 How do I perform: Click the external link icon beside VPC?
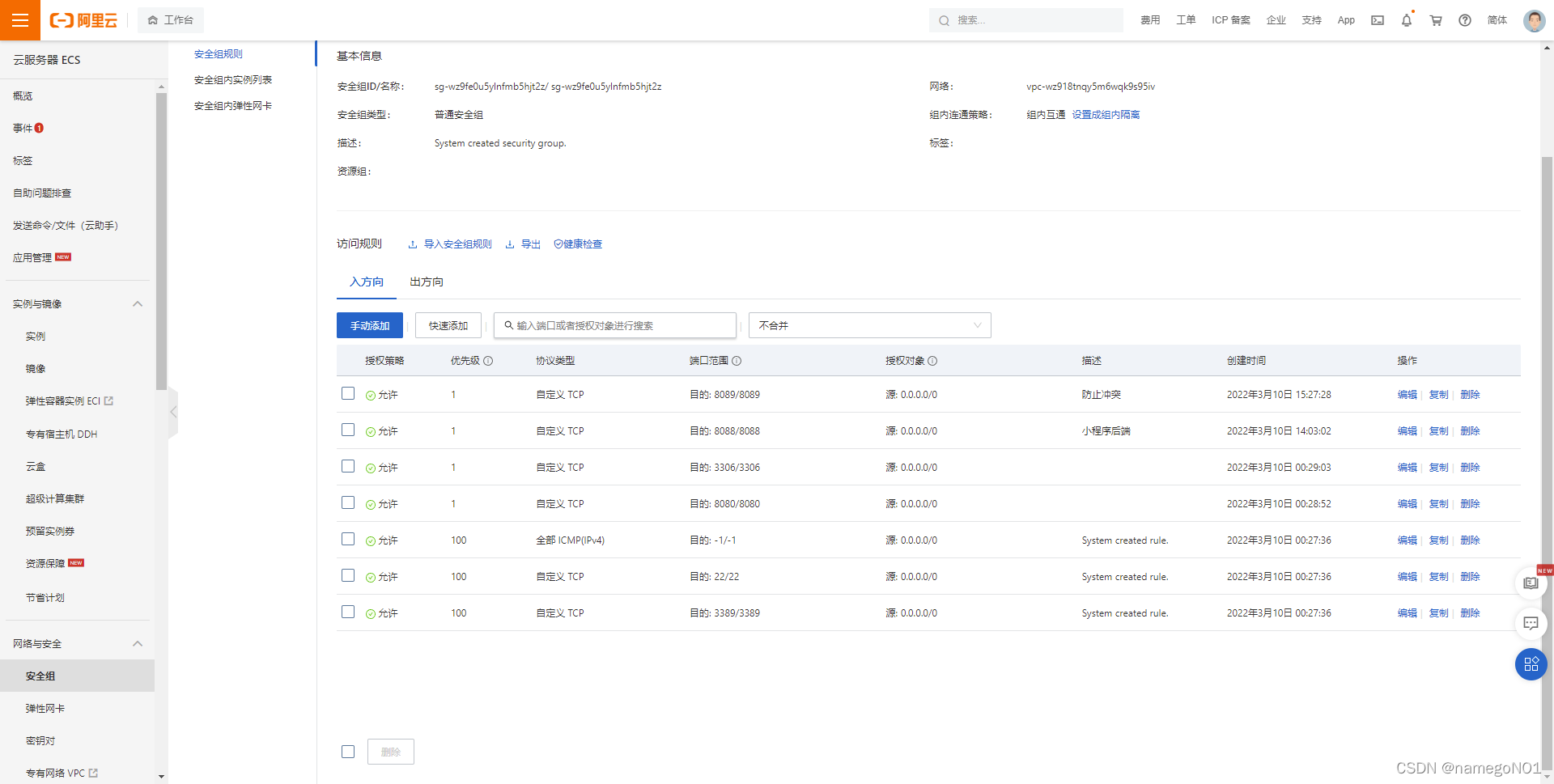tap(93, 773)
